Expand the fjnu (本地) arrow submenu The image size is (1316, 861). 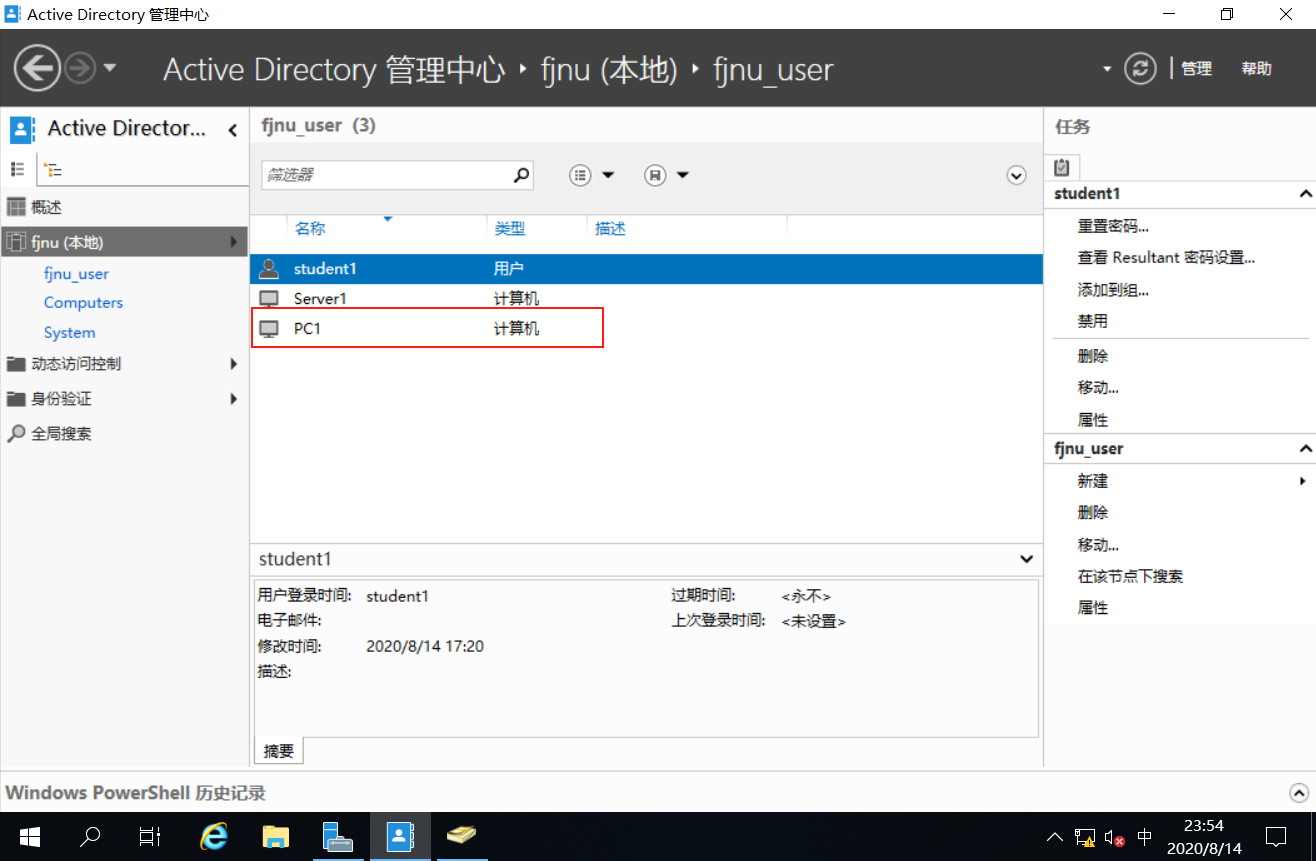coord(234,242)
